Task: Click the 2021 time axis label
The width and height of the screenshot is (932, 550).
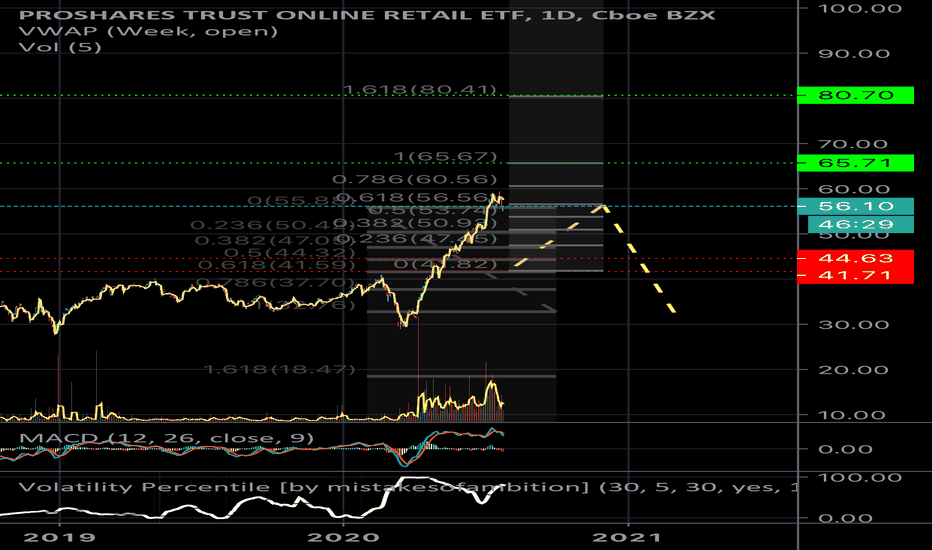Action: 628,538
